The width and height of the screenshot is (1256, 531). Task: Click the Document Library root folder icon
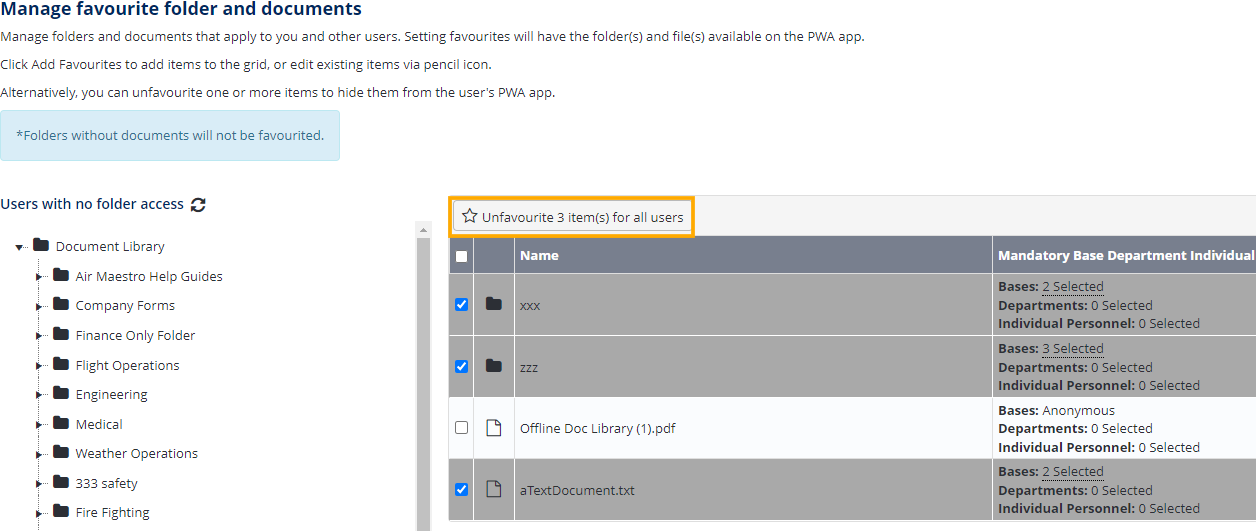point(41,246)
